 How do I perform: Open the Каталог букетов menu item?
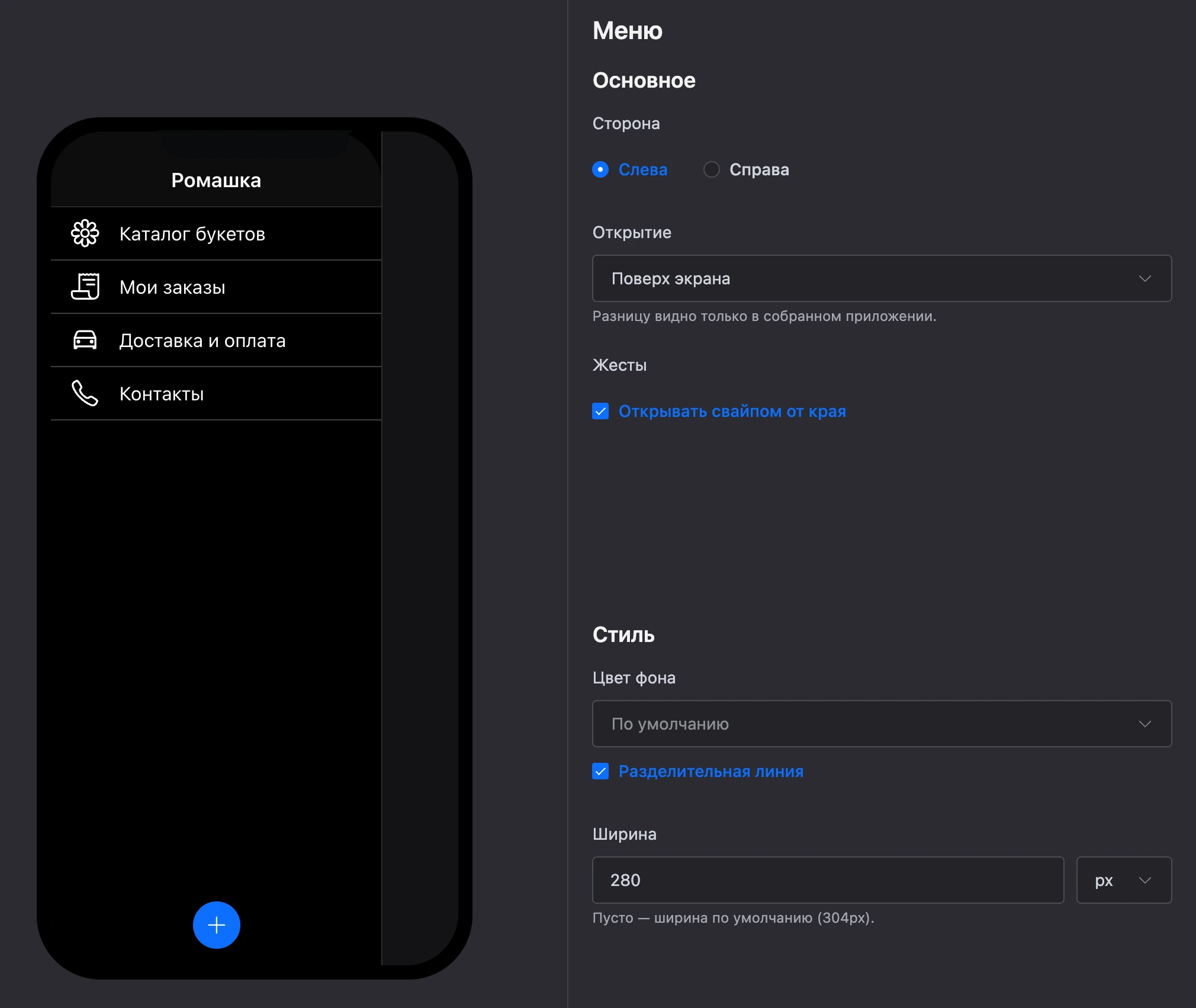click(216, 233)
